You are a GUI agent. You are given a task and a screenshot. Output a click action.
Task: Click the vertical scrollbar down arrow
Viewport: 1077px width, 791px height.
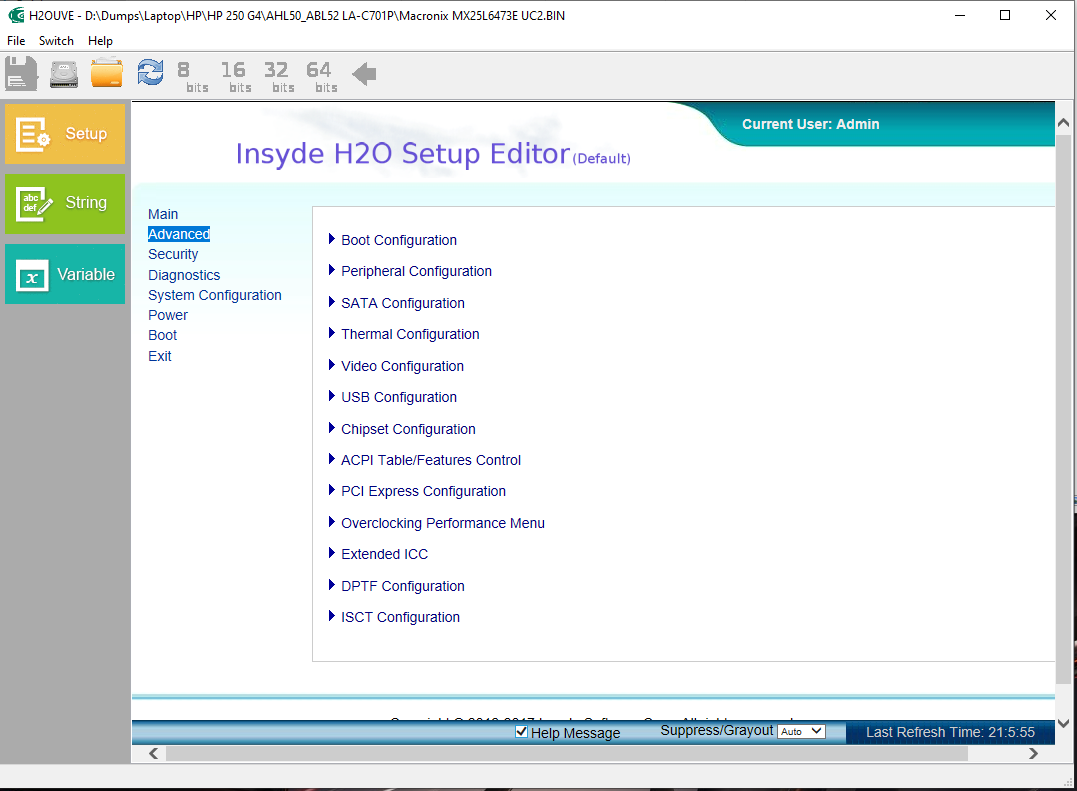(1063, 723)
